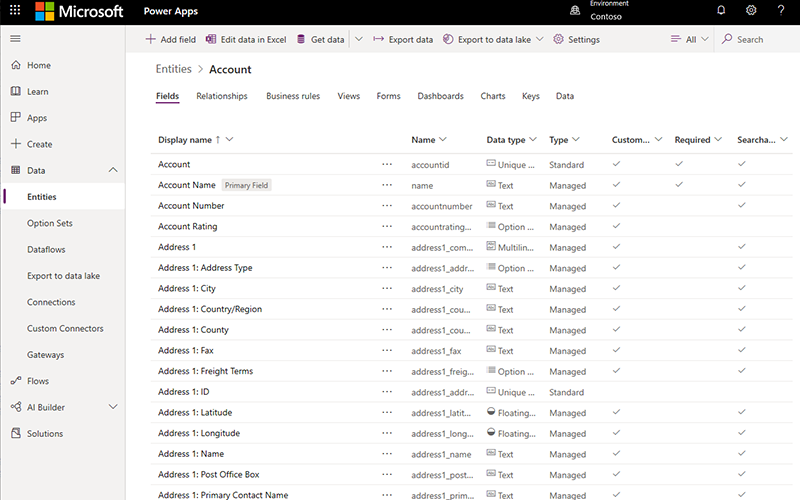Click Get data in the command bar
The width and height of the screenshot is (800, 500).
pyautogui.click(x=320, y=39)
